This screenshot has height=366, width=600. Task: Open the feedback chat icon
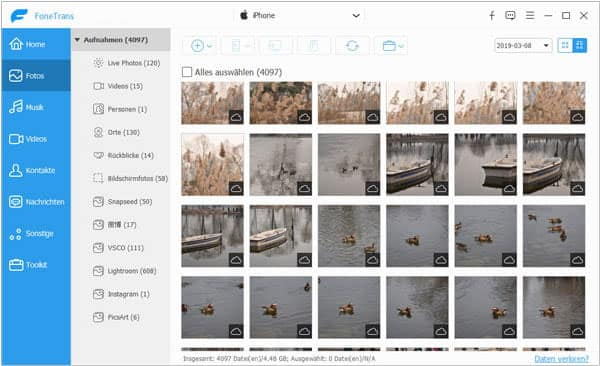[x=510, y=15]
